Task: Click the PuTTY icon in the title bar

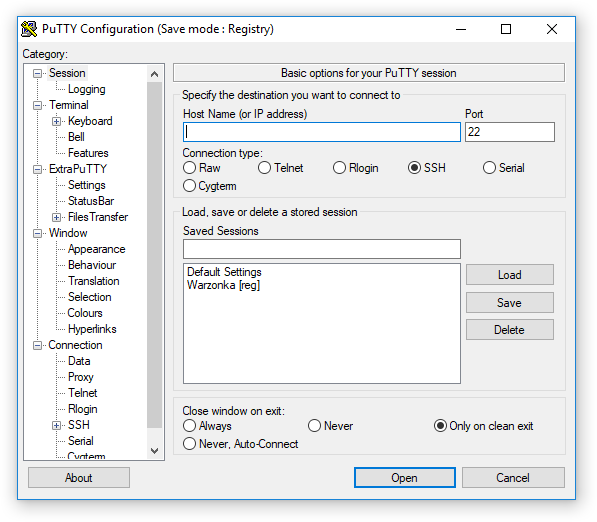Action: [29, 29]
